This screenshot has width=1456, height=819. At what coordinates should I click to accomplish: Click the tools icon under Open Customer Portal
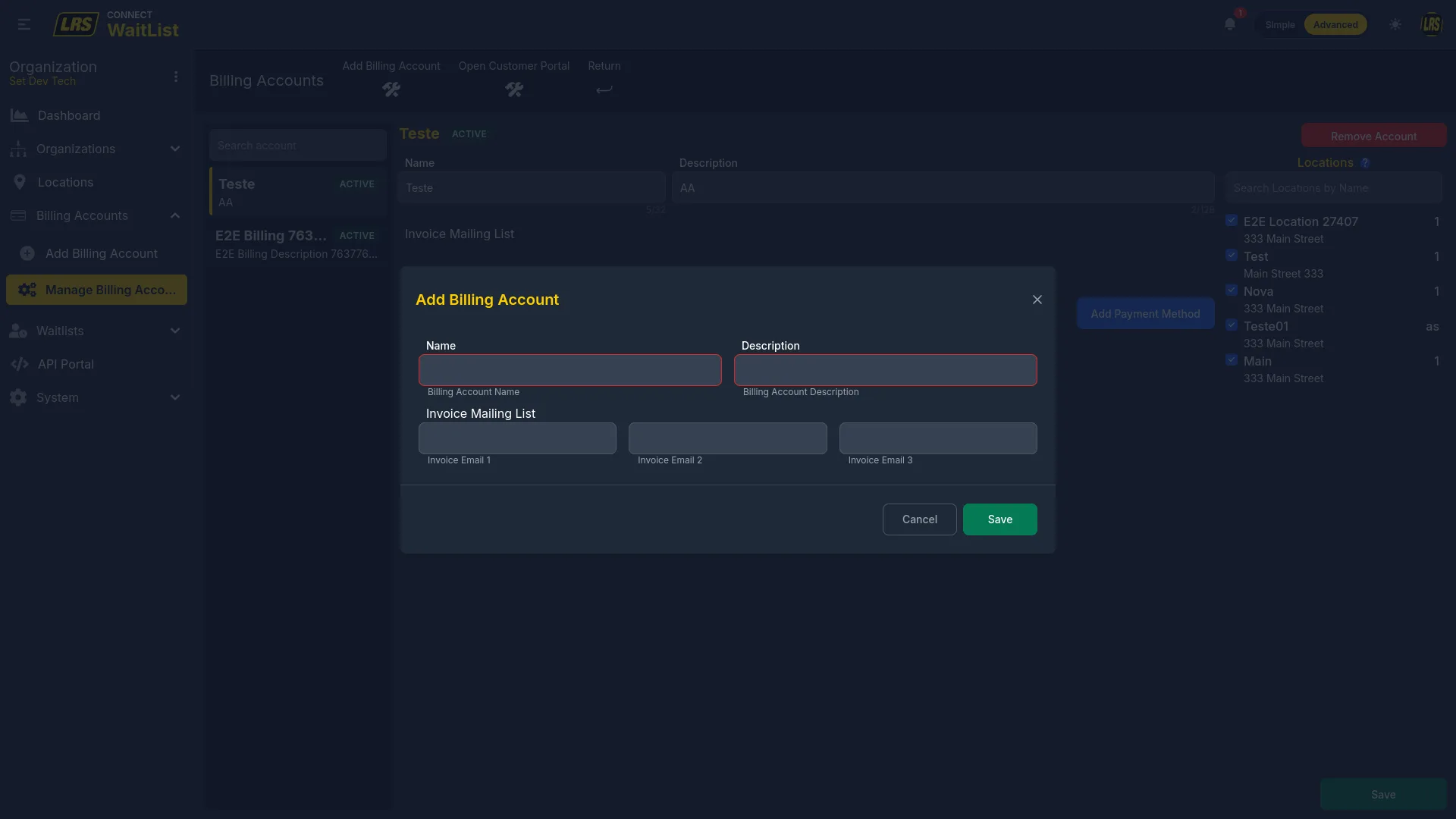point(514,89)
